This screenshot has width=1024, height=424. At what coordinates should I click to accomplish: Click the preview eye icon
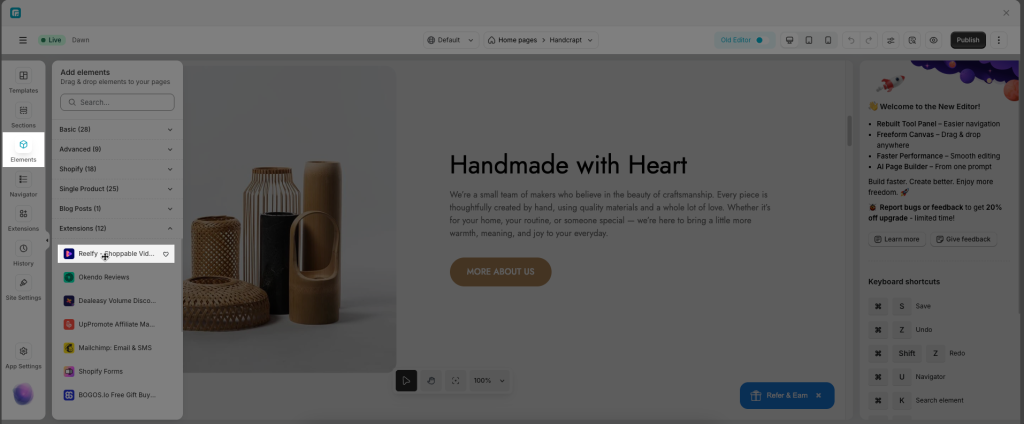[x=933, y=40]
